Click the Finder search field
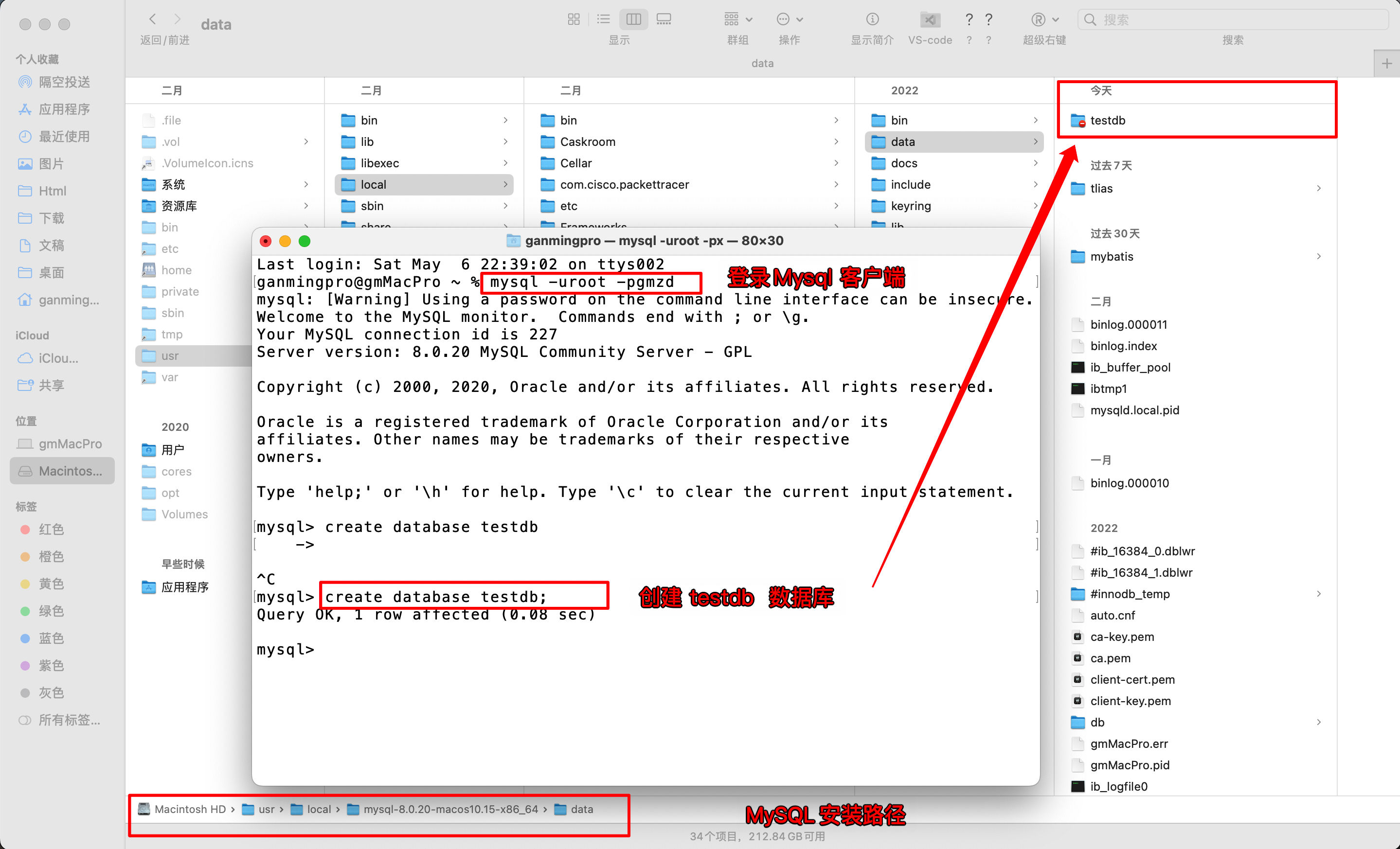 pos(1232,20)
